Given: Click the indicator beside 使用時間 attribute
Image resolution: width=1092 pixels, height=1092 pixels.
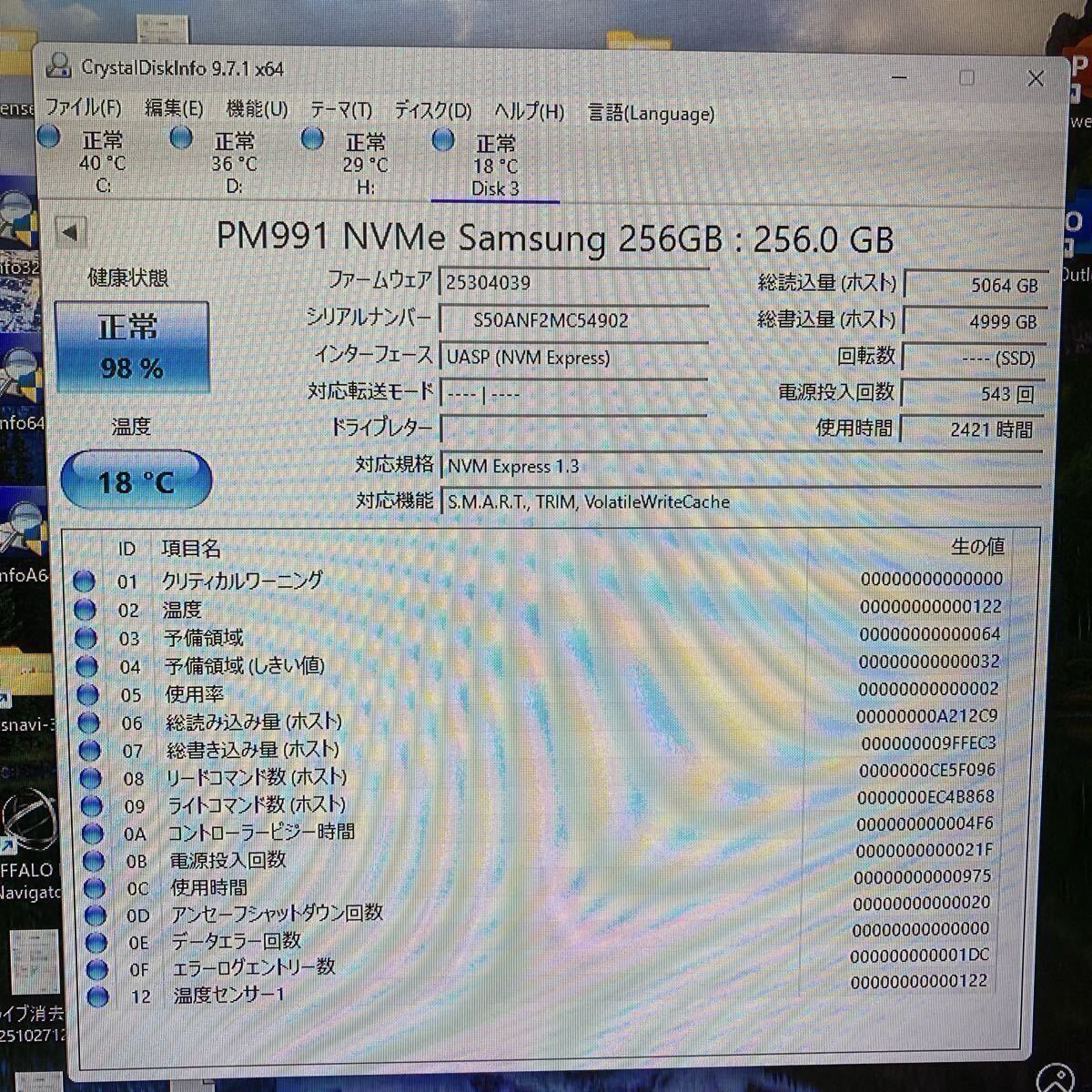Looking at the screenshot, I should point(93,886).
